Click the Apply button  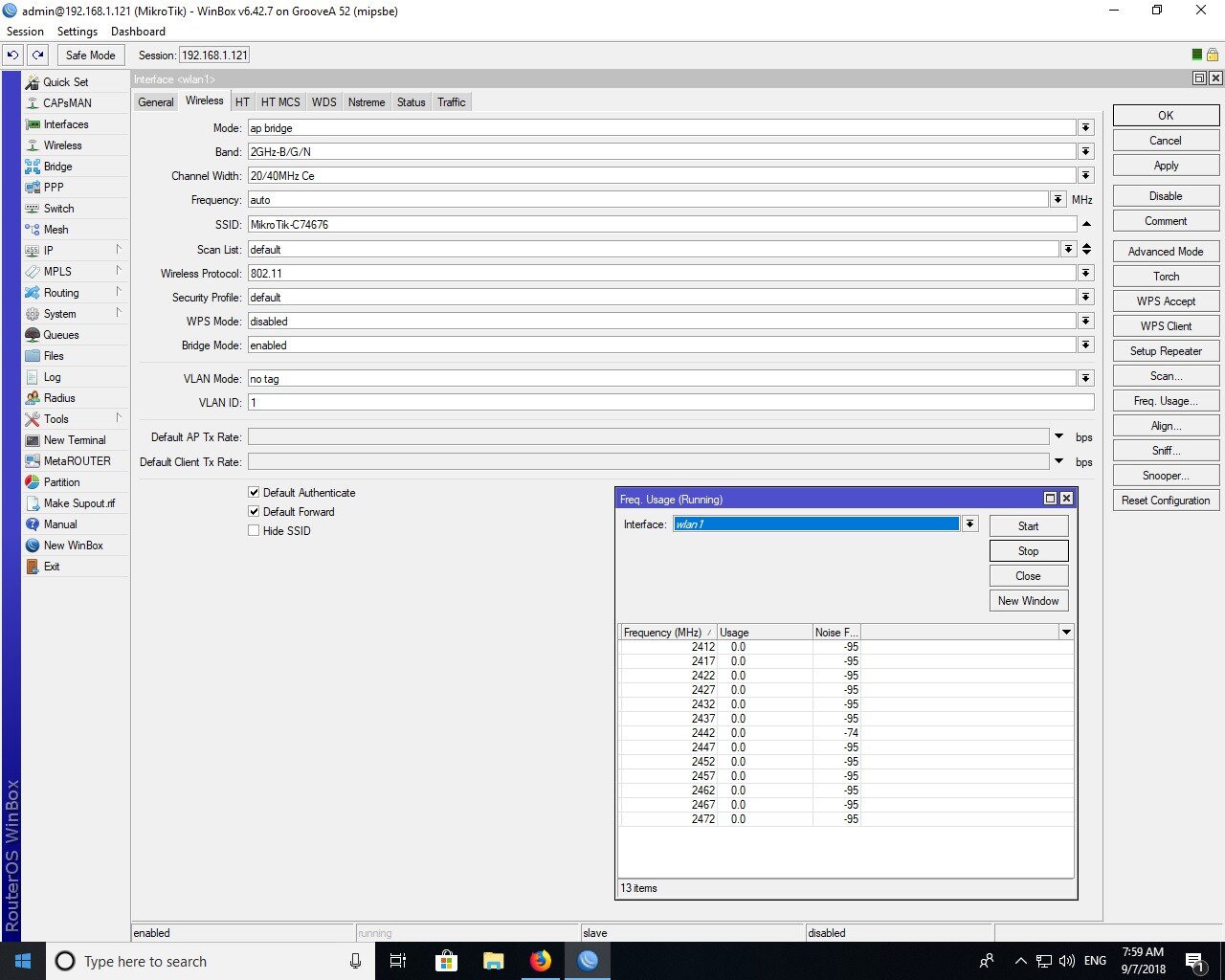(1166, 166)
